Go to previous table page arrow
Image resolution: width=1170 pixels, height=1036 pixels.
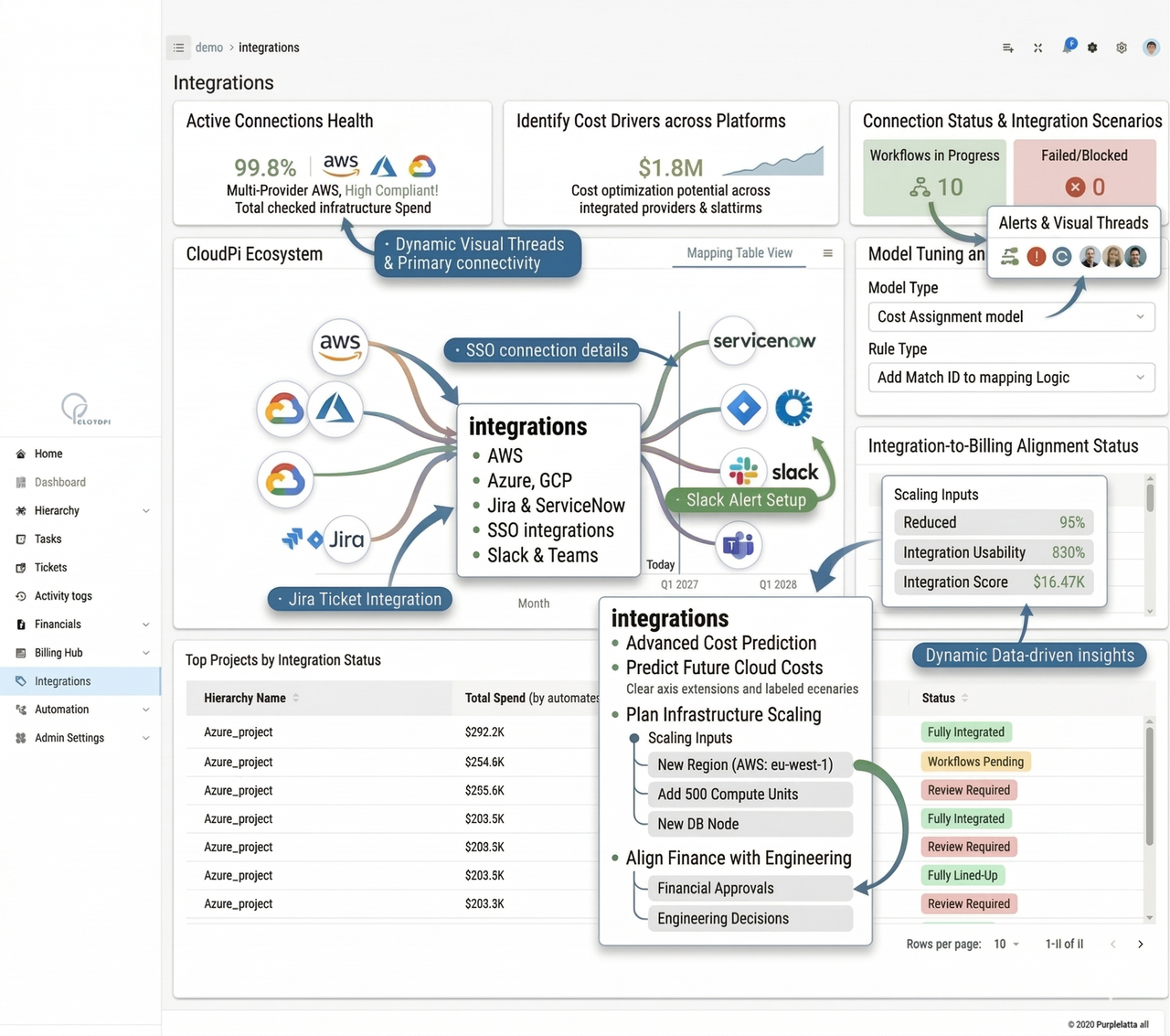1112,944
